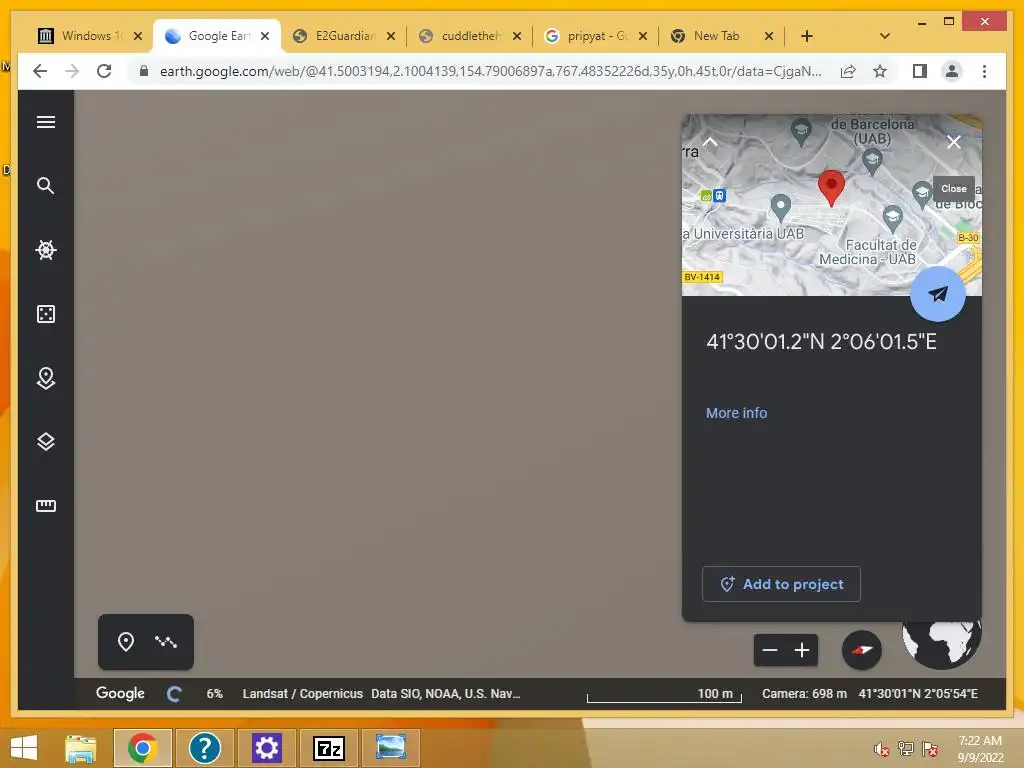Open the Windows Start button
Screen dimensions: 1024x768
(24, 748)
